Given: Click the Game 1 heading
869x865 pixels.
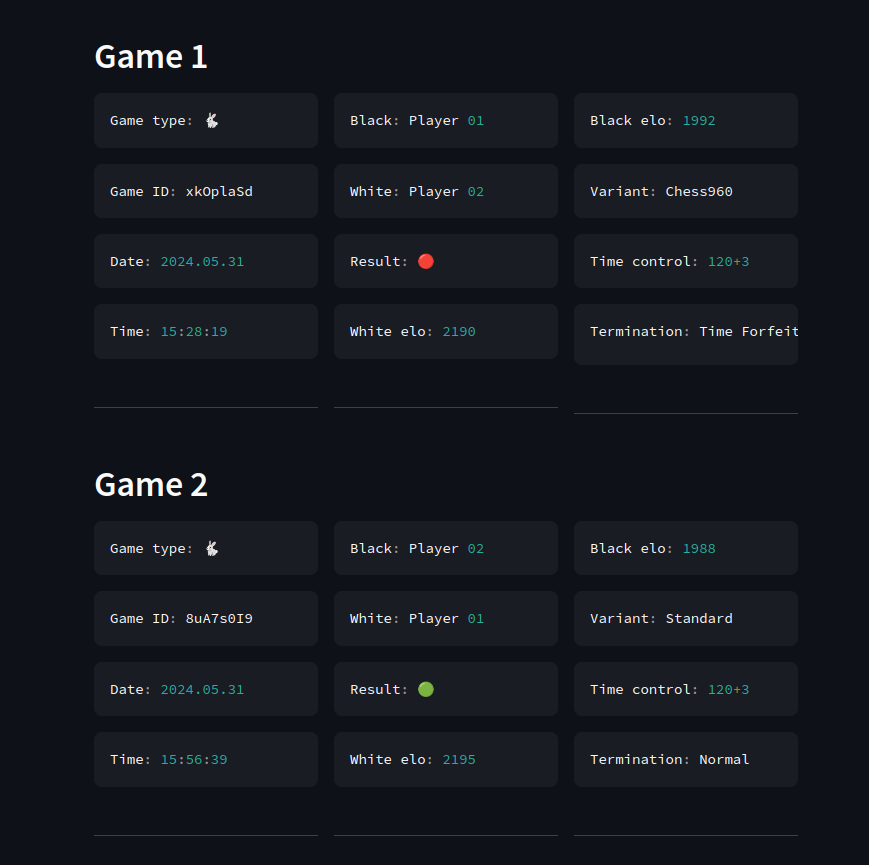Looking at the screenshot, I should (x=151, y=57).
